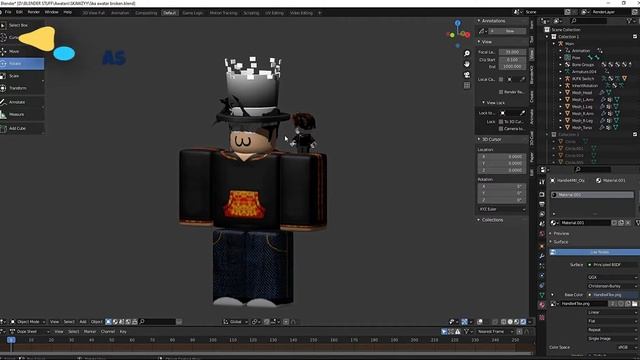
Task: Open the File menu
Action: 8,12
